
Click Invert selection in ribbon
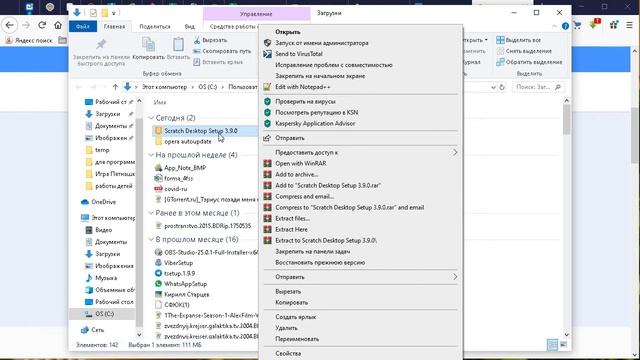529,62
